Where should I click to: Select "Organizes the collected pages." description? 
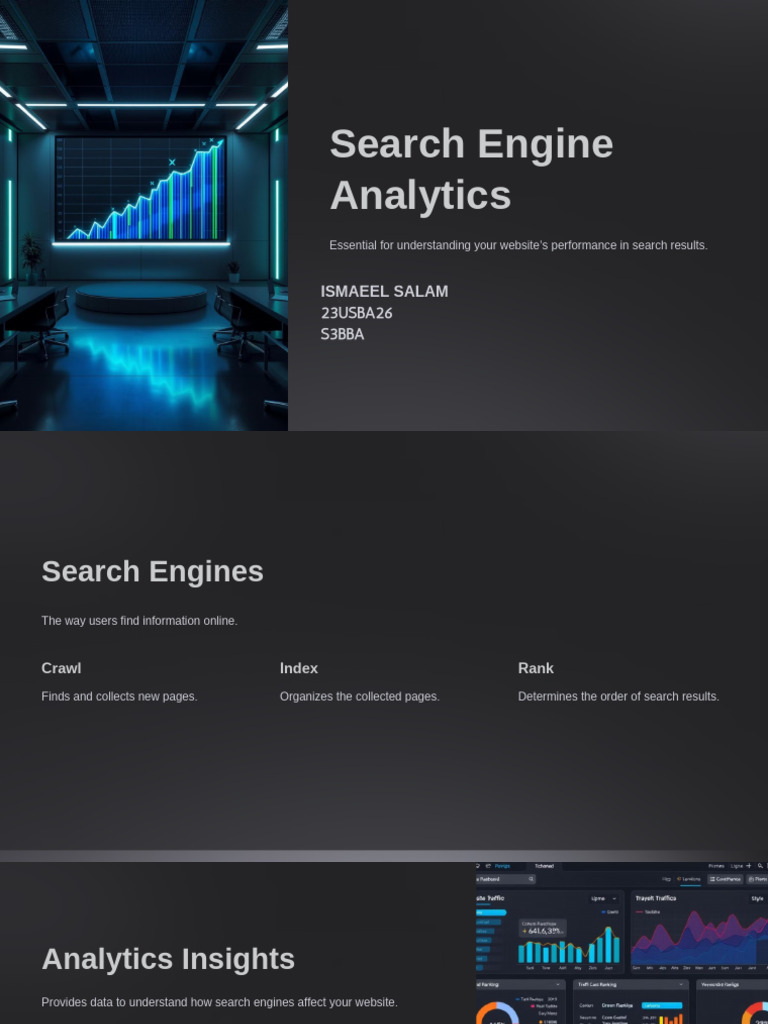[x=360, y=697]
